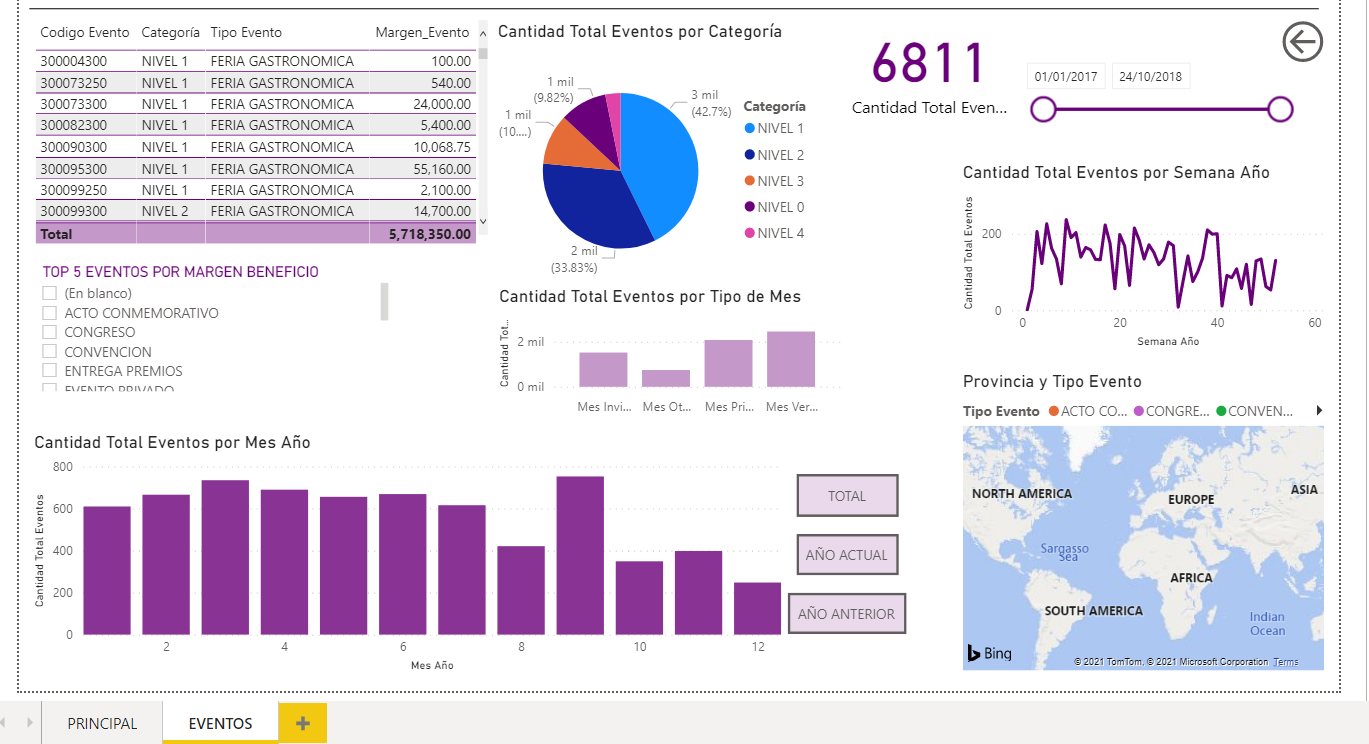Select NIVEL 1 legend marker in pie chart
The image size is (1369, 744).
point(751,128)
